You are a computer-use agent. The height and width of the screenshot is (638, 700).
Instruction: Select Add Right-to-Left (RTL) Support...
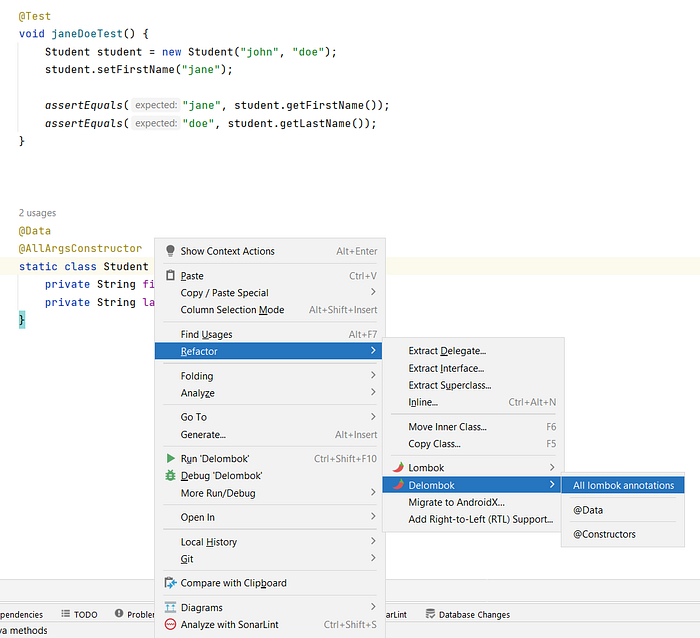tap(473, 519)
